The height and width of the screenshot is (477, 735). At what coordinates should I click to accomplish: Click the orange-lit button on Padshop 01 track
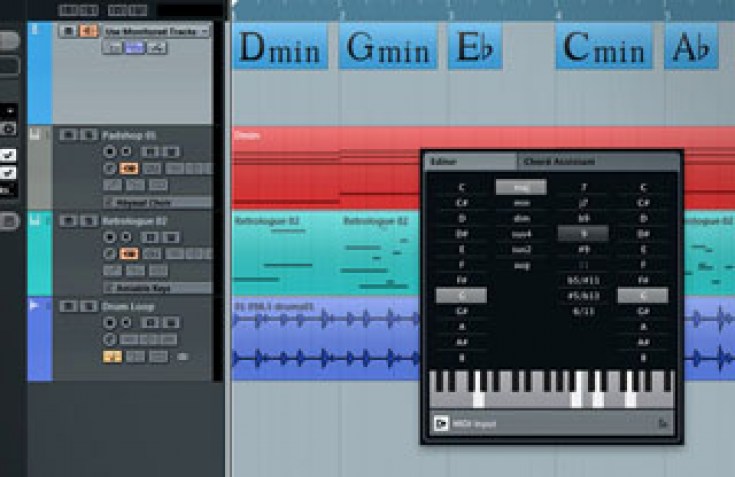129,169
